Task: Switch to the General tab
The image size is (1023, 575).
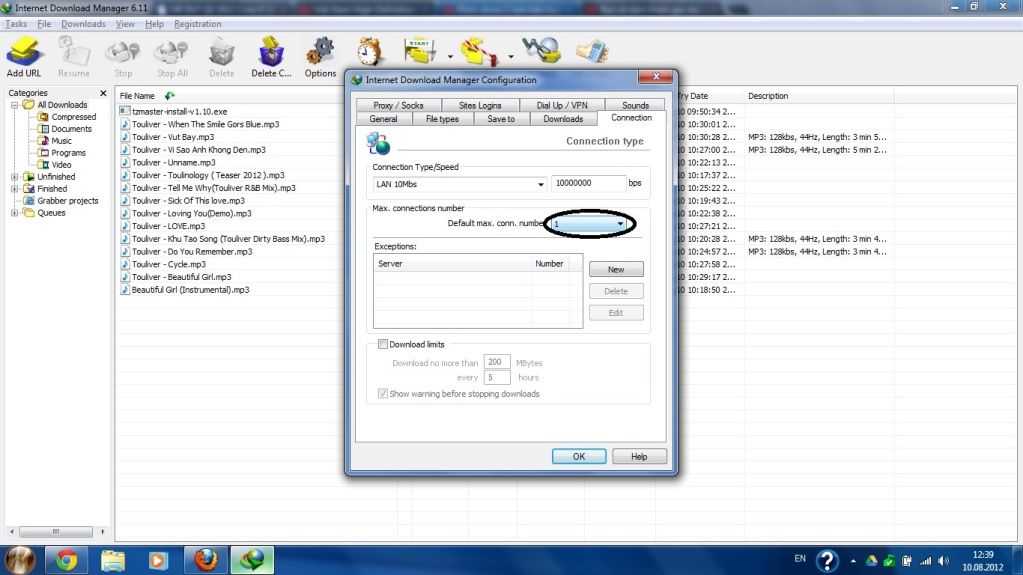Action: click(383, 119)
